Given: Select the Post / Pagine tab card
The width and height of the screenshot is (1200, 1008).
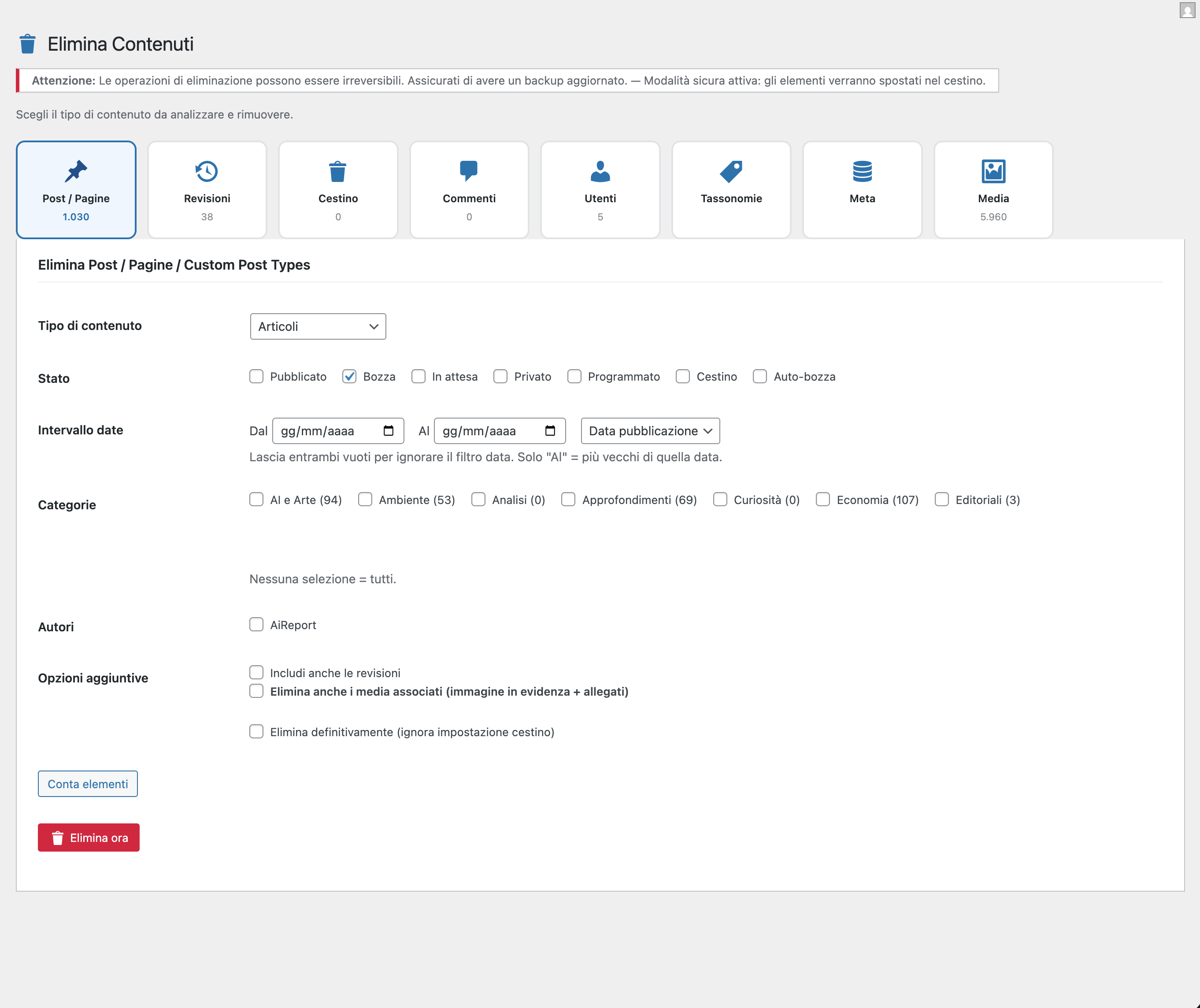Looking at the screenshot, I should point(76,190).
